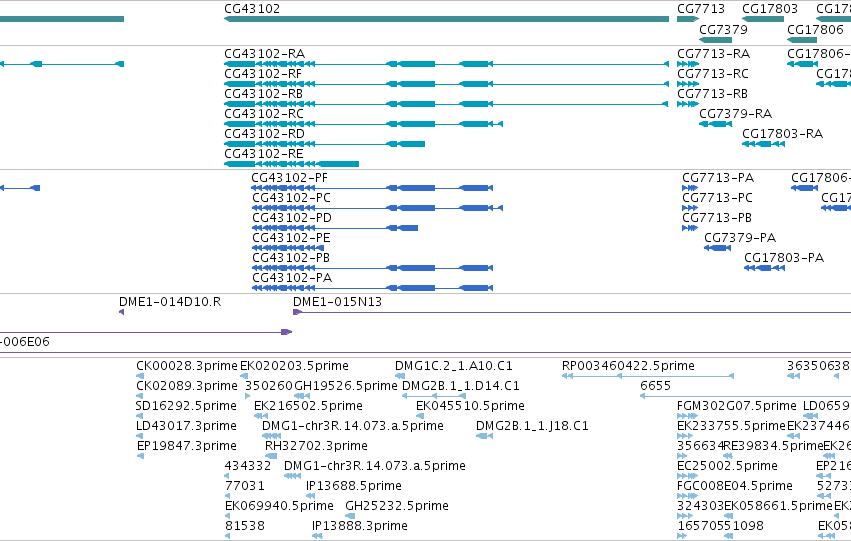Click the 434332 feature label
851x541 pixels.
tap(248, 466)
